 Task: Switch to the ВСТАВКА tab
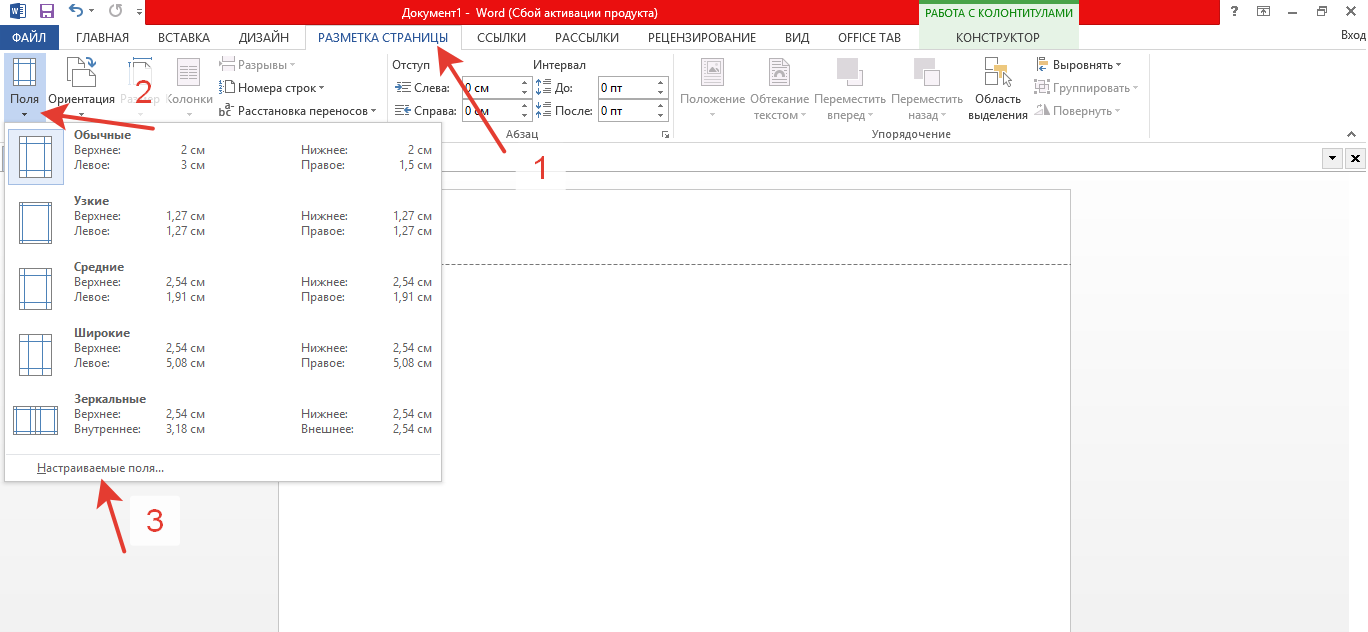(x=184, y=38)
